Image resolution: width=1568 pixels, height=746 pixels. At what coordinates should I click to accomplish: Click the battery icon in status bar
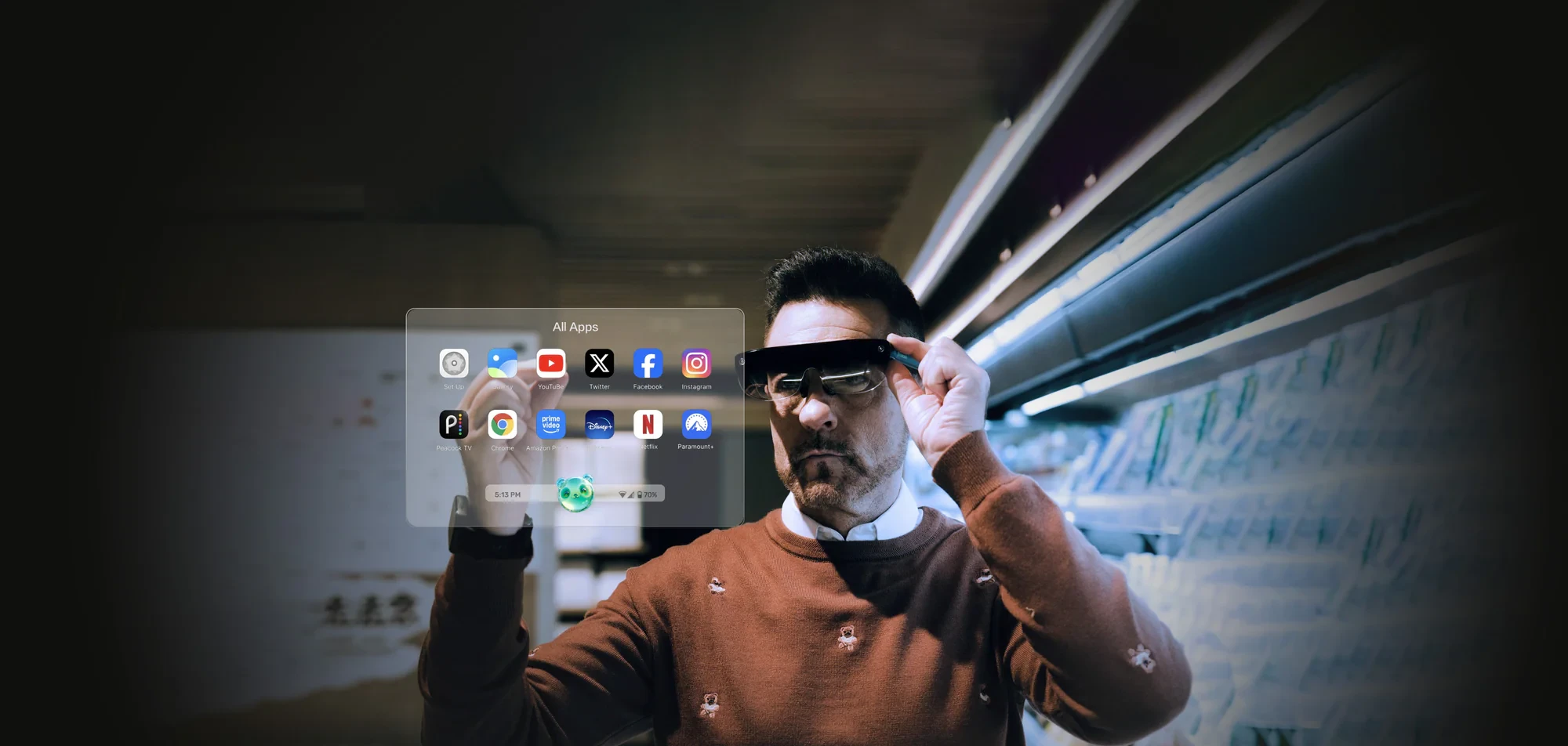click(640, 494)
